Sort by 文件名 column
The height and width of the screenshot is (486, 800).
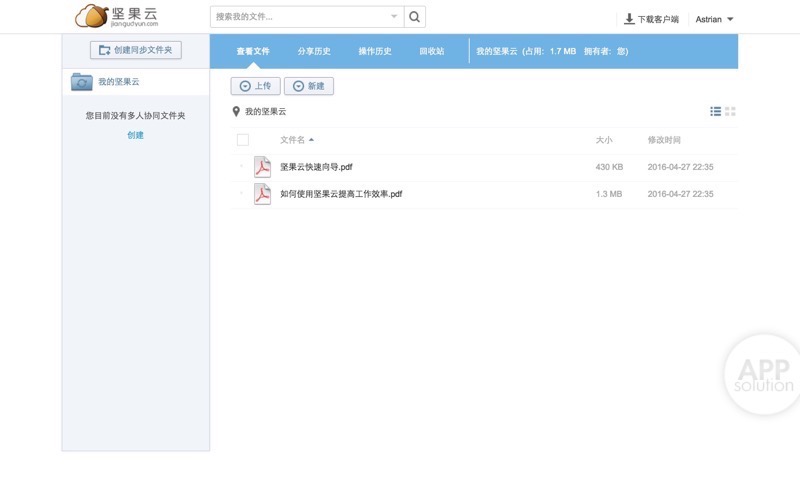coord(297,140)
